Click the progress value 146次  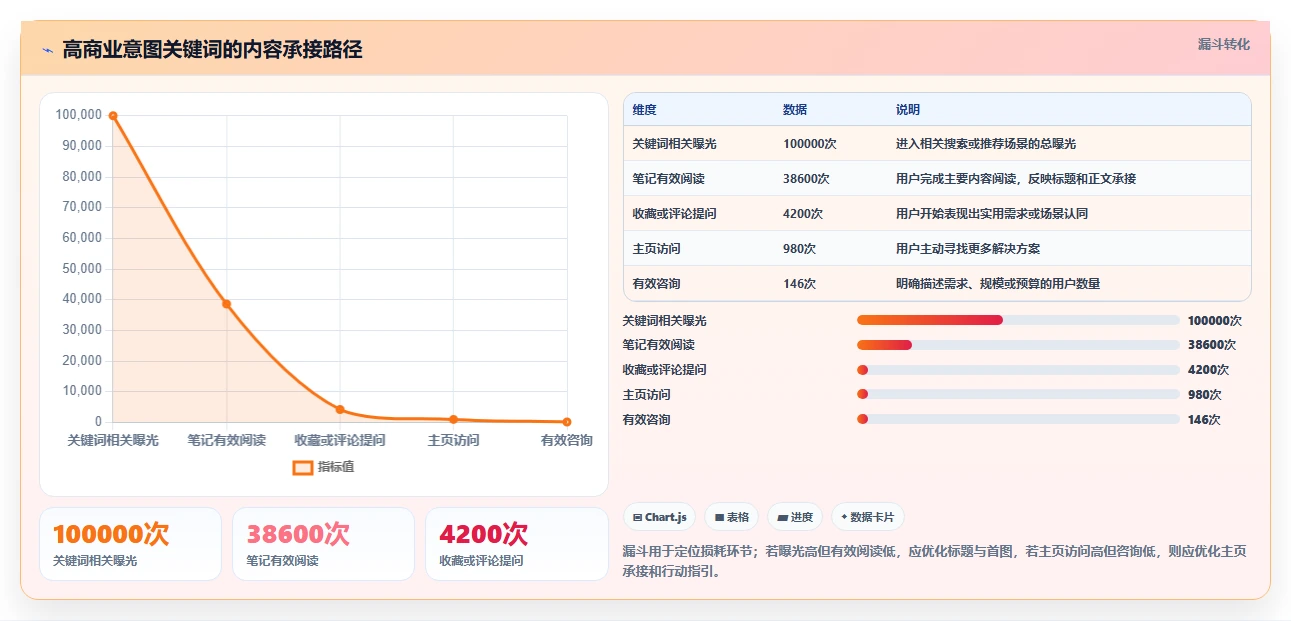coord(1205,420)
